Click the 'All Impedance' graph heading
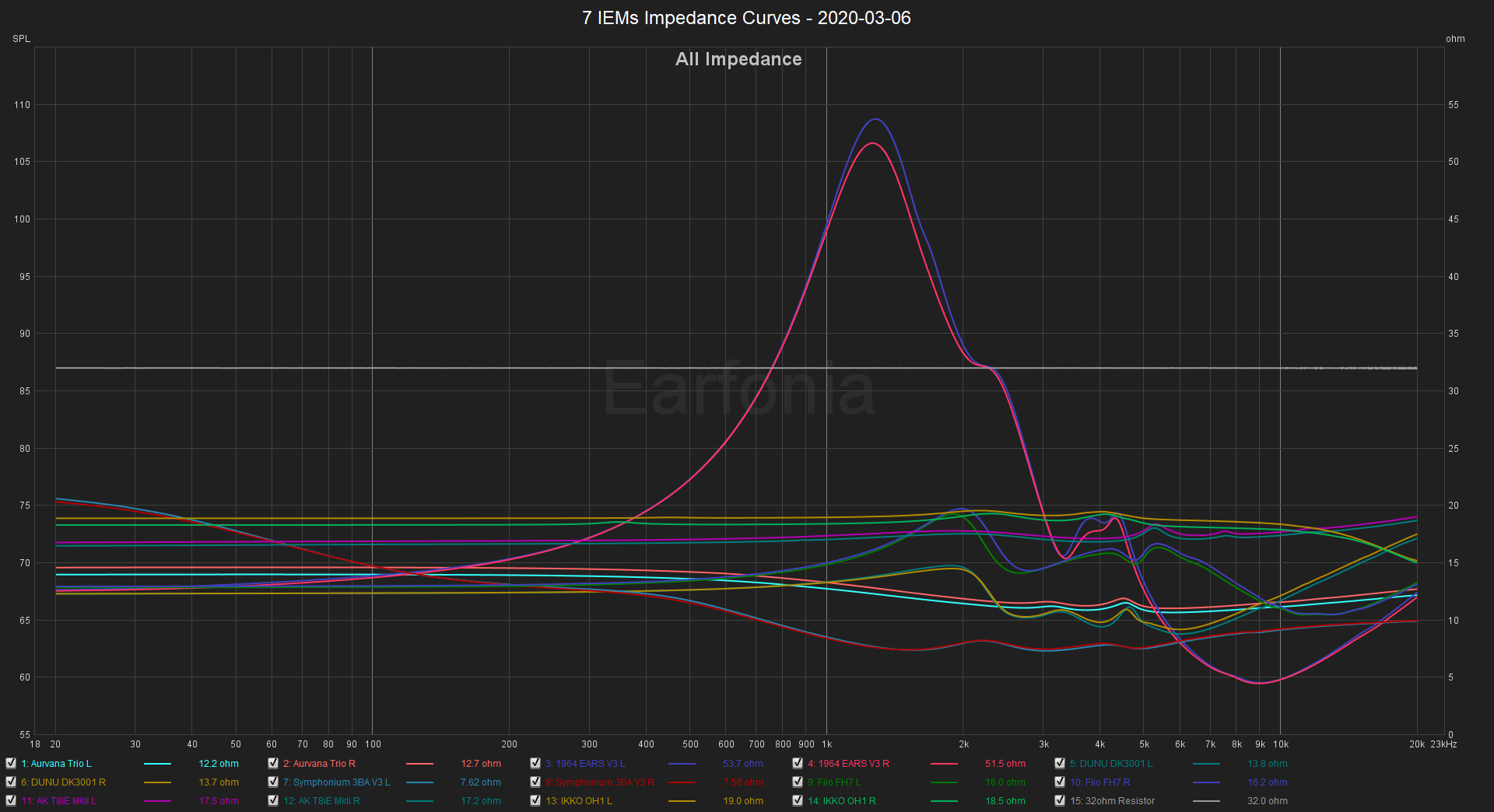The height and width of the screenshot is (812, 1494). (x=738, y=59)
